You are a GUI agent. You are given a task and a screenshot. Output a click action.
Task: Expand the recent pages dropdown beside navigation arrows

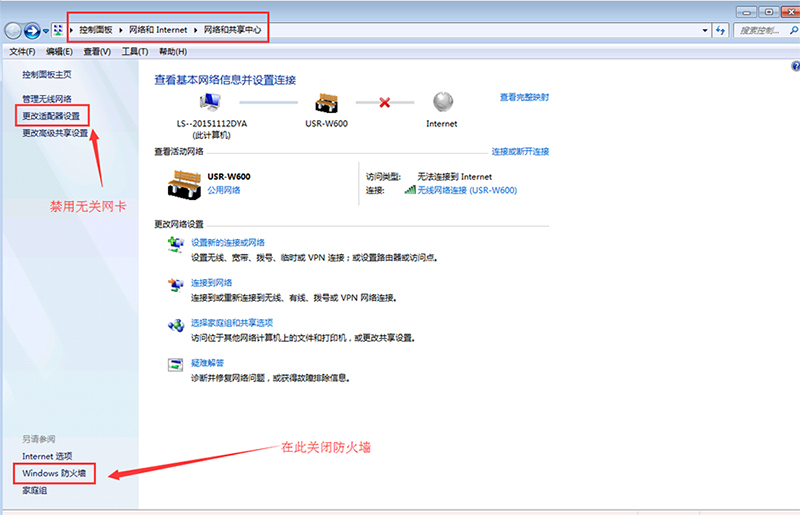point(46,31)
